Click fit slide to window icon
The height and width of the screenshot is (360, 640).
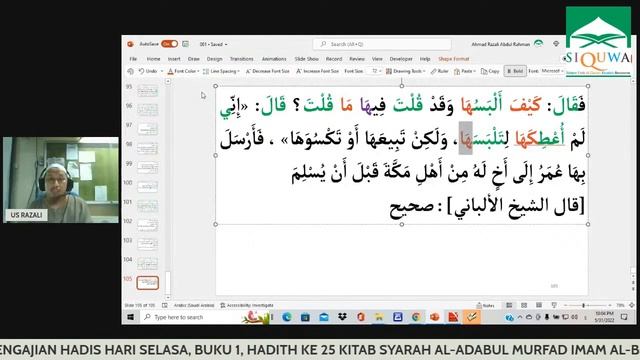[x=631, y=305]
